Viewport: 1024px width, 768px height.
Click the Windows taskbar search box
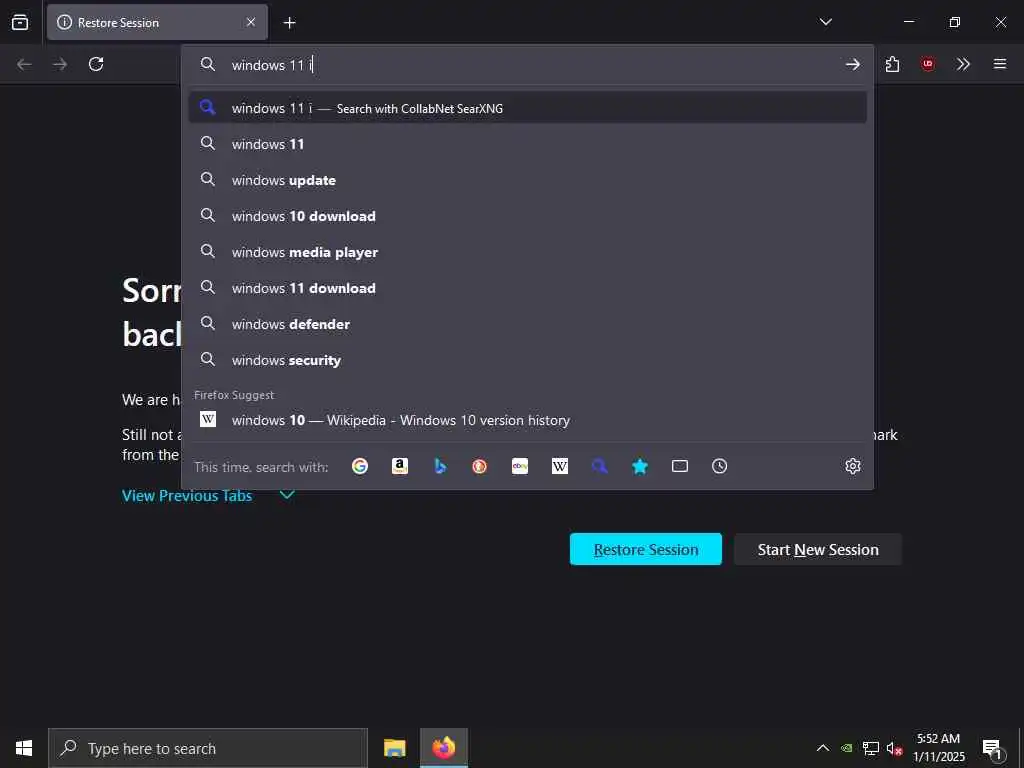pos(208,748)
